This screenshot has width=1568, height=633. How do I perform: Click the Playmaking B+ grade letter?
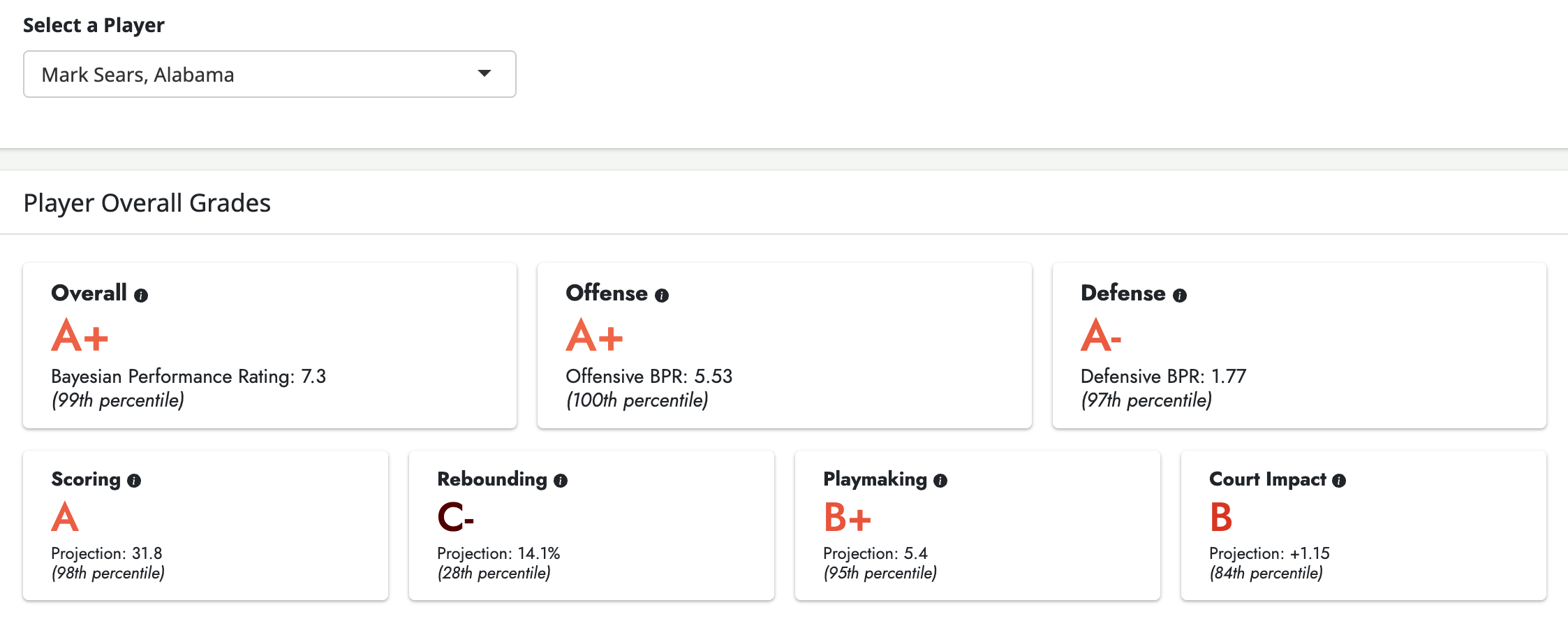[x=847, y=518]
